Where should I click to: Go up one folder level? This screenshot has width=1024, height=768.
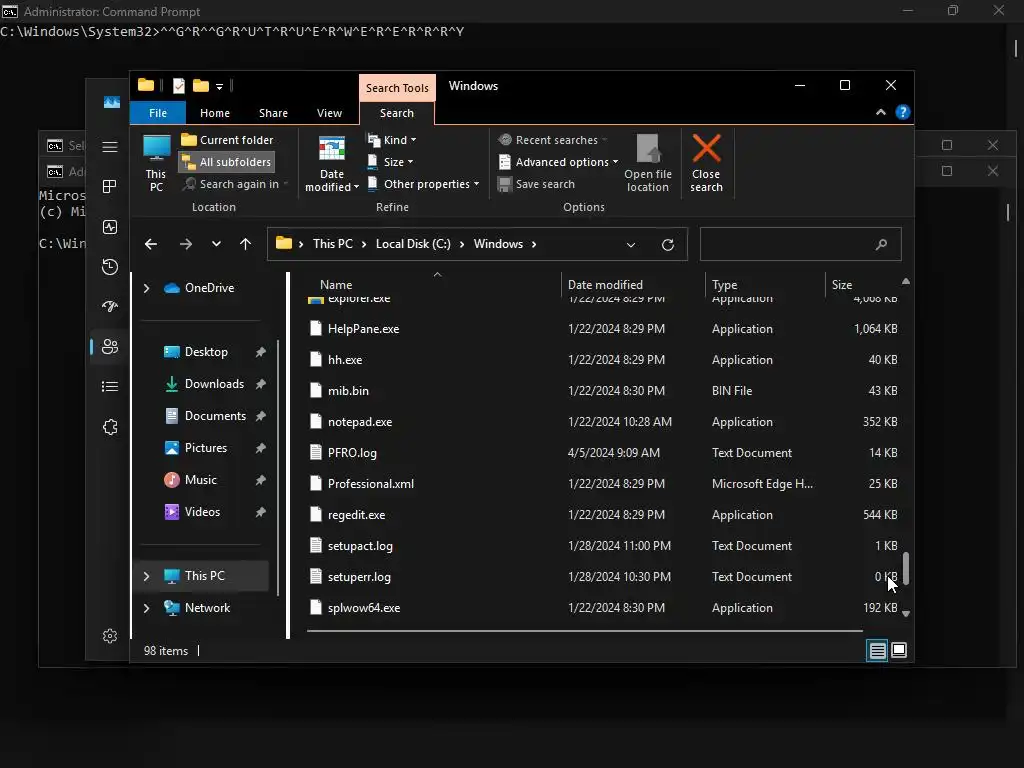[x=246, y=244]
